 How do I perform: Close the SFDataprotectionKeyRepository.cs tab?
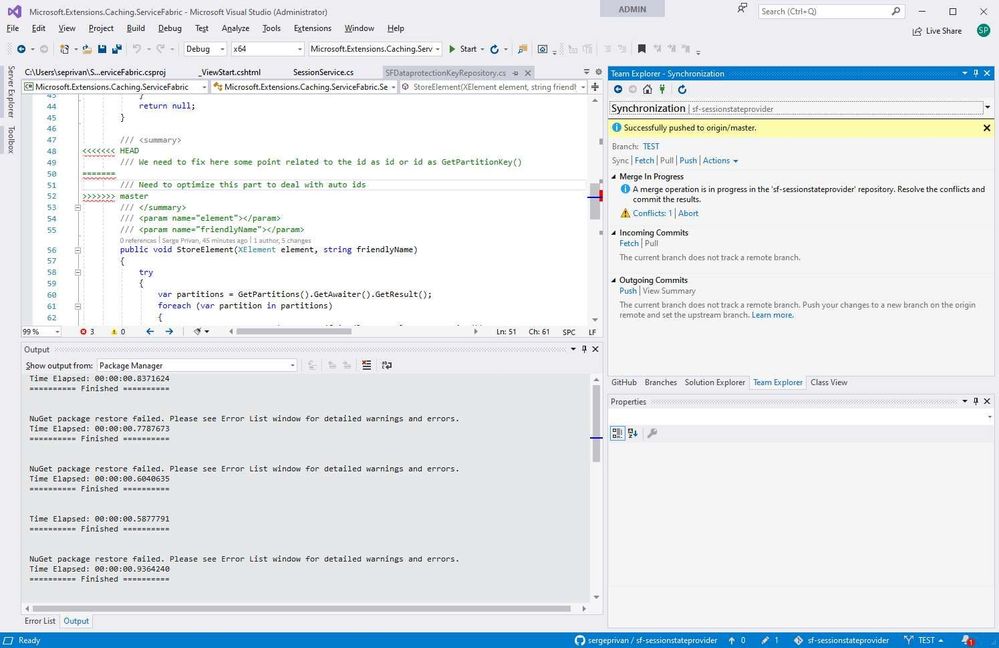click(x=528, y=73)
